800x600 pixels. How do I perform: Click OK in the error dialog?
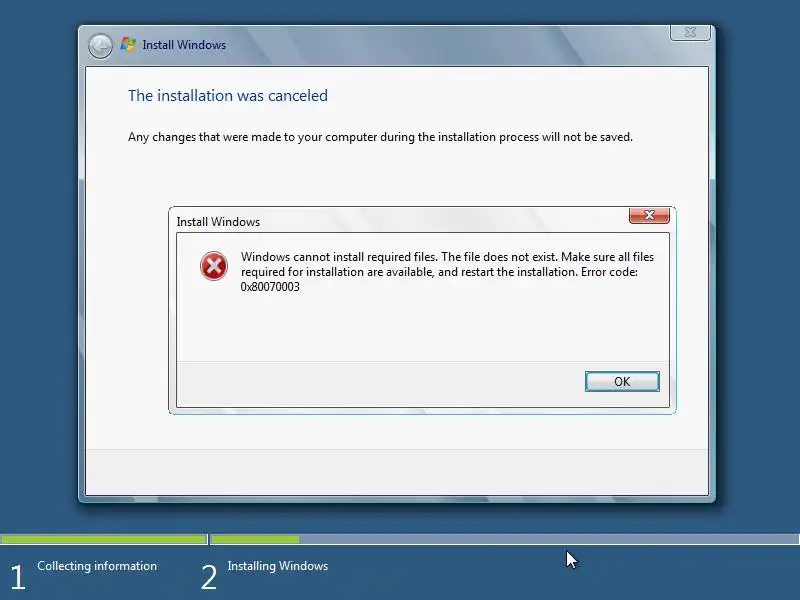(x=622, y=382)
